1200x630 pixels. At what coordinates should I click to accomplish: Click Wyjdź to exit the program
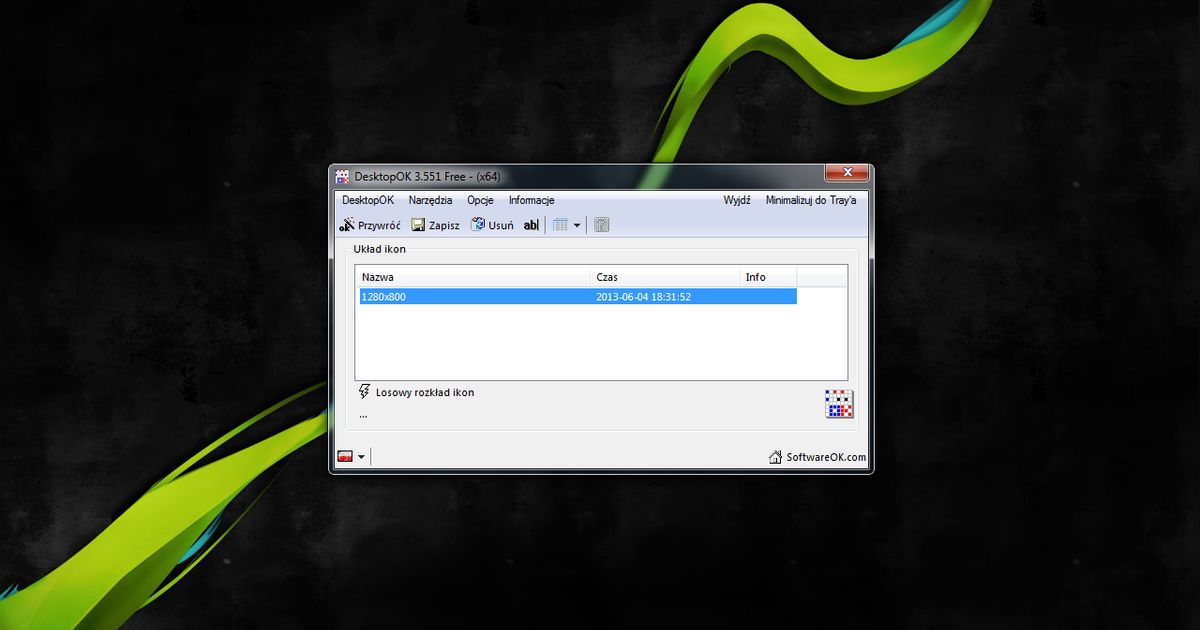click(737, 200)
